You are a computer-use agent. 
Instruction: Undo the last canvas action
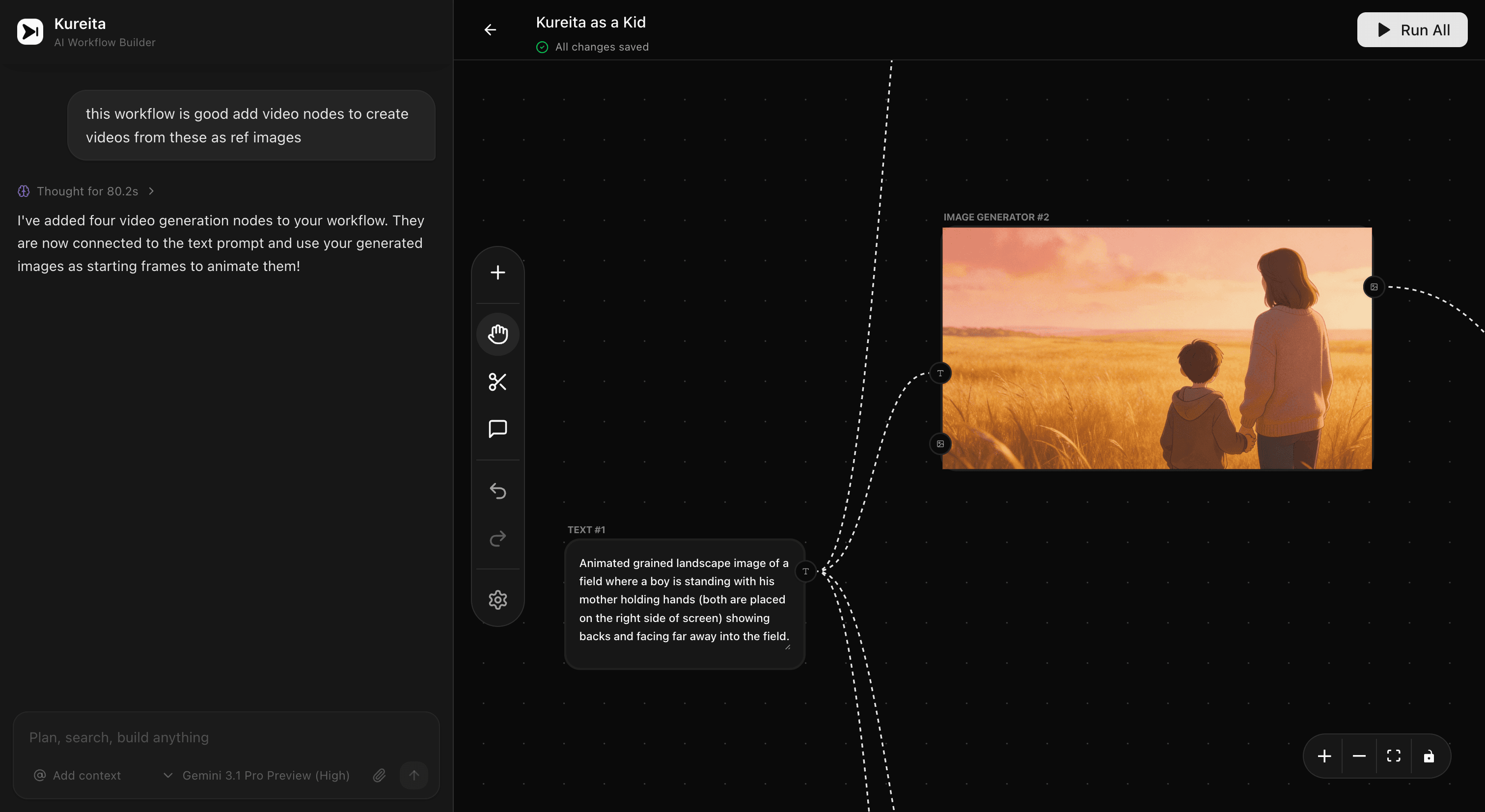pyautogui.click(x=497, y=491)
